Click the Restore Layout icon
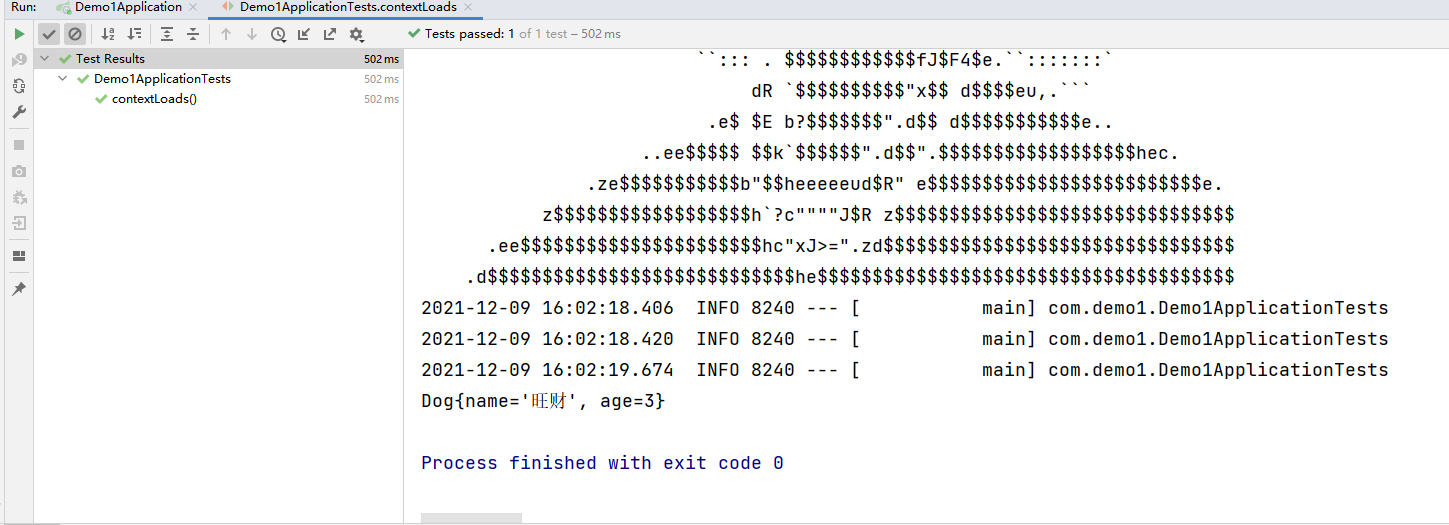The width and height of the screenshot is (1449, 525). tap(19, 256)
